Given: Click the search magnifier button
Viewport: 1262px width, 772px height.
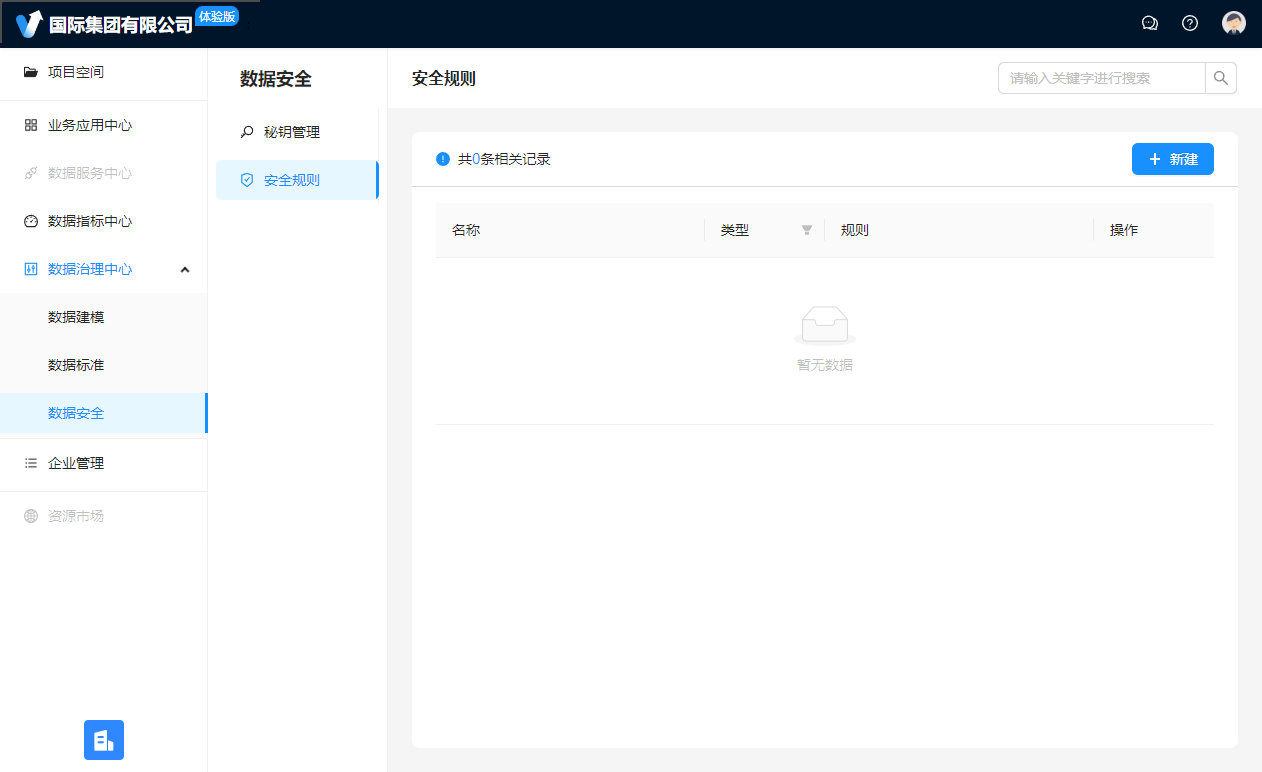Looking at the screenshot, I should point(1221,78).
